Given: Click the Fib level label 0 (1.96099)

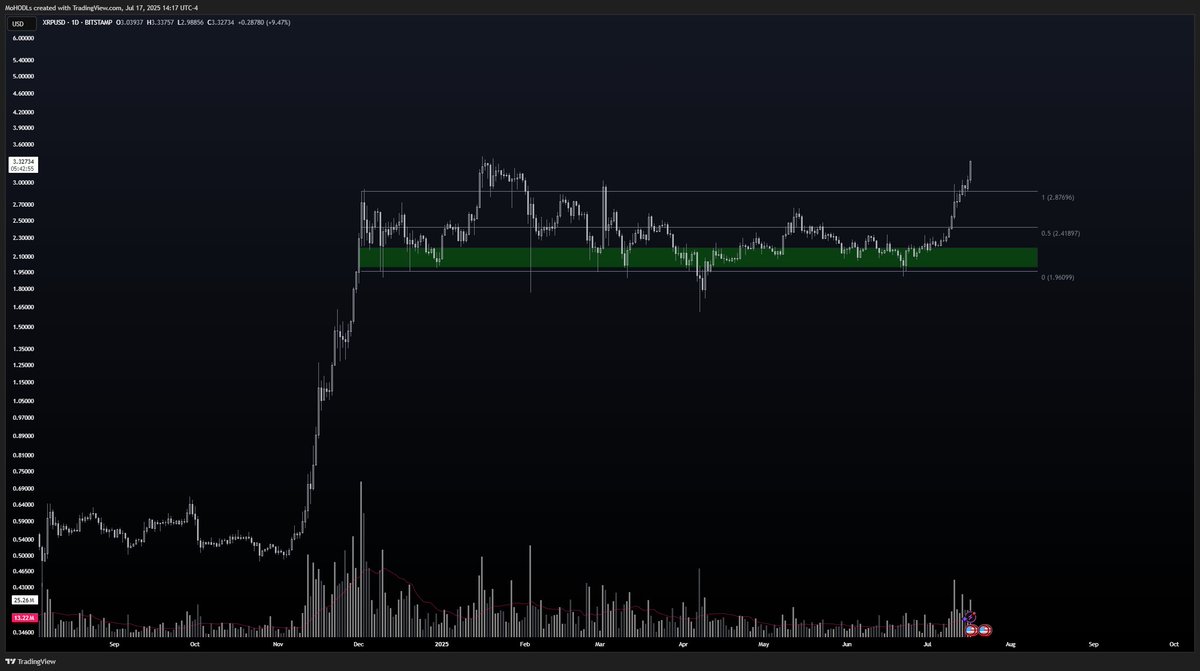Looking at the screenshot, I should (1058, 277).
